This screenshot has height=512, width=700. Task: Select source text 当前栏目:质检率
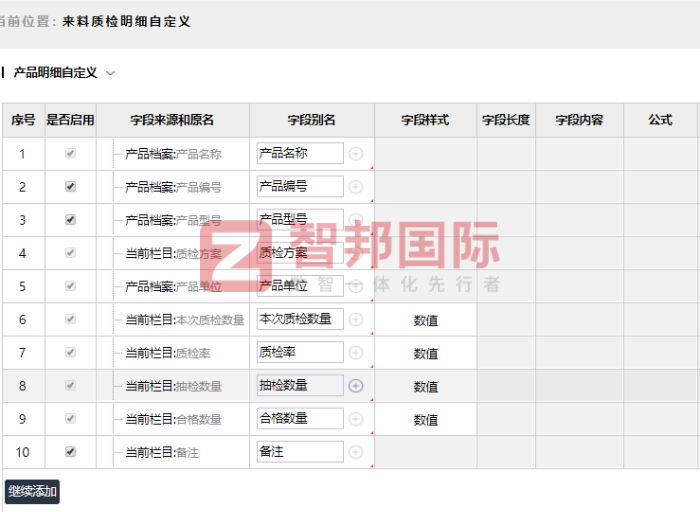tap(167, 353)
